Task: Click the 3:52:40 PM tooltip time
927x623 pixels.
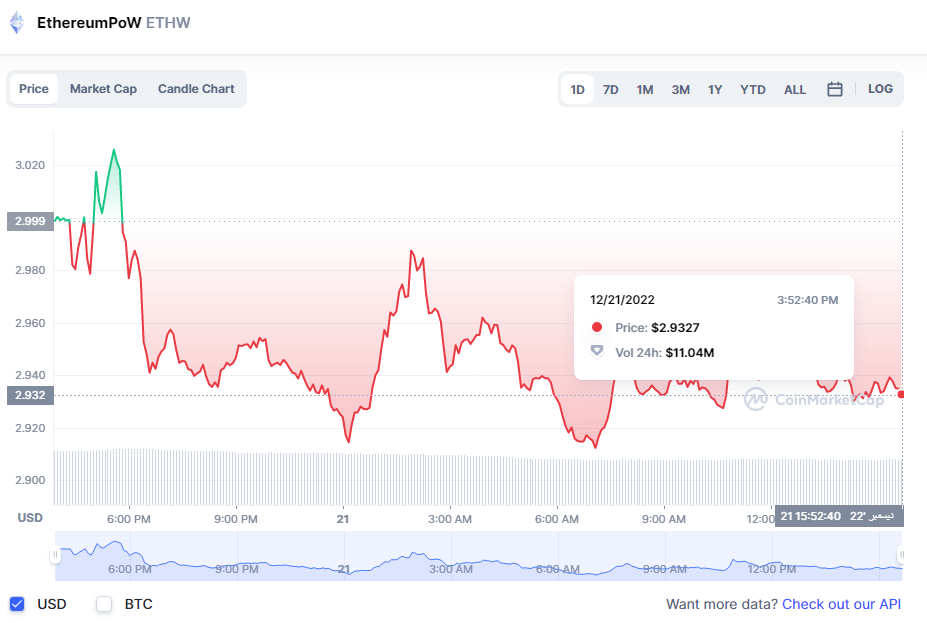Action: (808, 300)
